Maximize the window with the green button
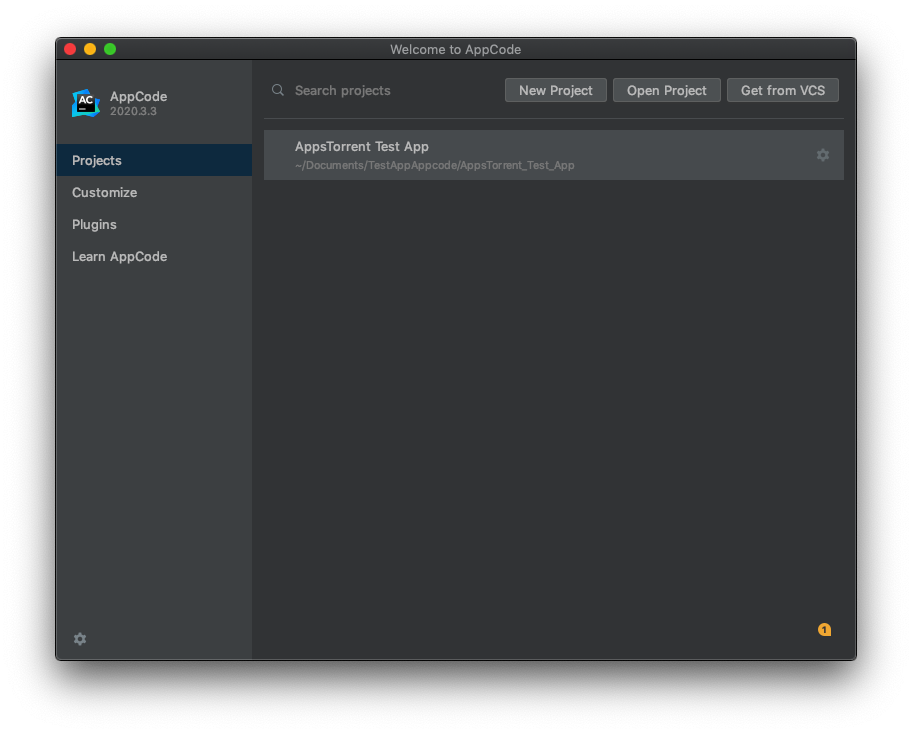This screenshot has width=912, height=734. 110,49
